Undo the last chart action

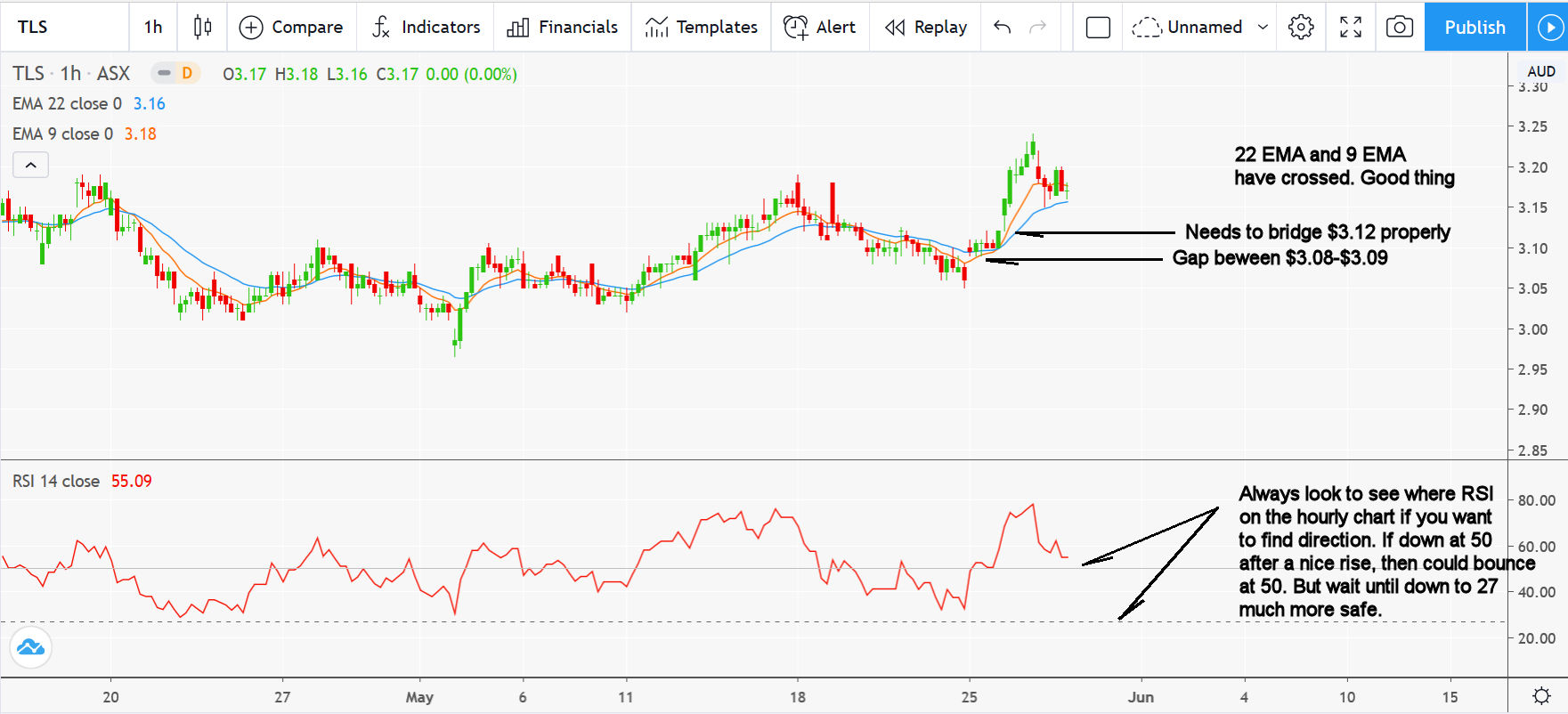tap(1003, 27)
